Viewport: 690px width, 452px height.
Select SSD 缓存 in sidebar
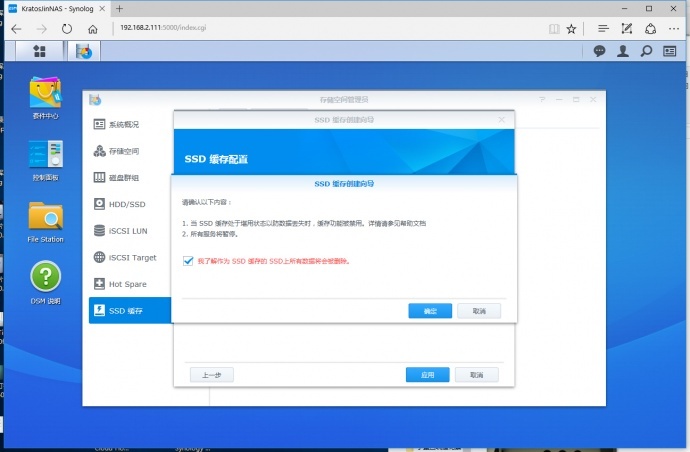point(129,310)
